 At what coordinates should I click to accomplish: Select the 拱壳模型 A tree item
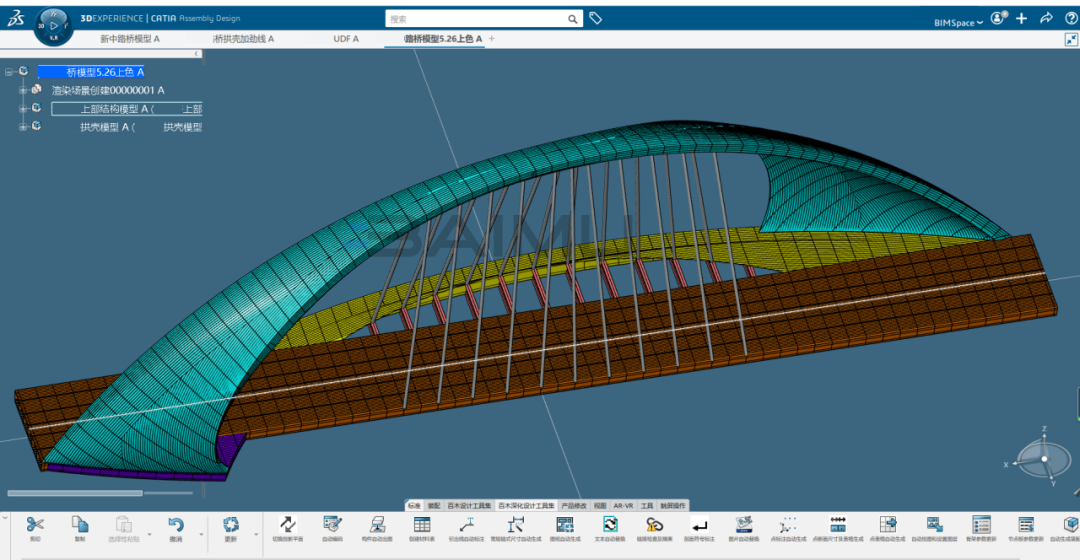106,127
